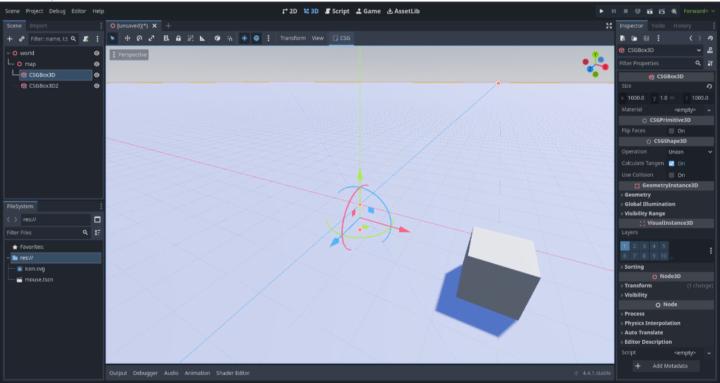This screenshot has width=720, height=383.
Task: Open the Material empty dropdown arrow
Action: tap(709, 110)
